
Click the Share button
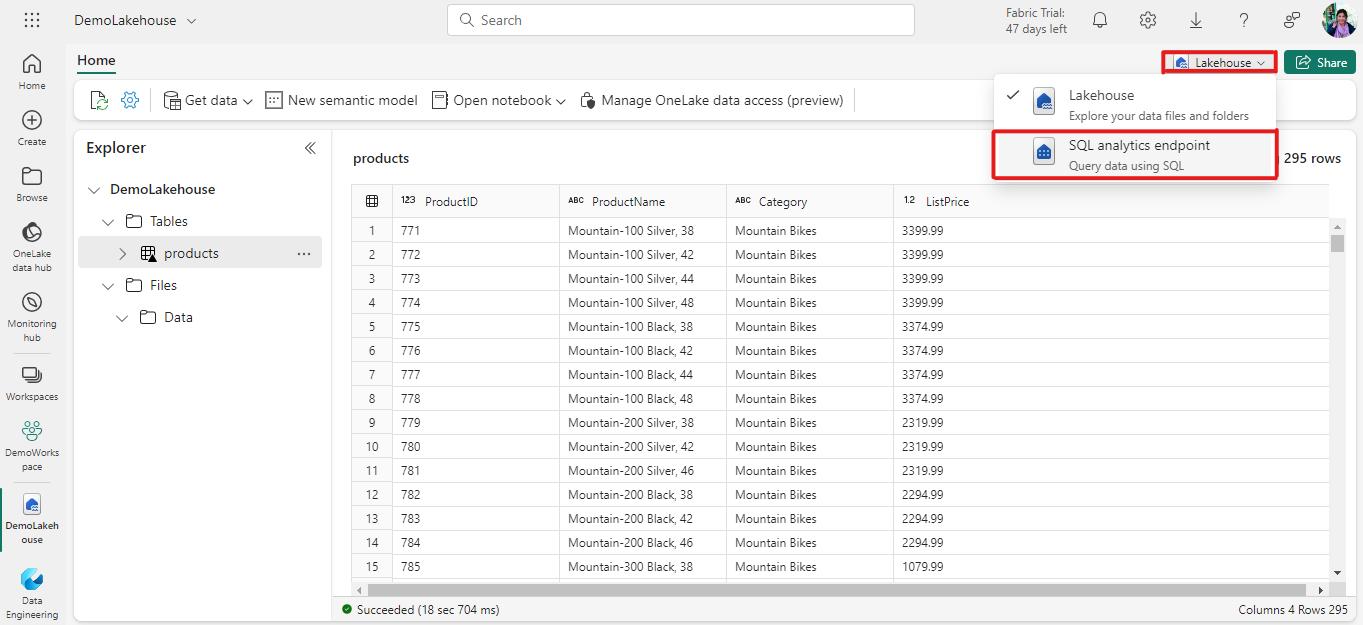pyautogui.click(x=1320, y=62)
